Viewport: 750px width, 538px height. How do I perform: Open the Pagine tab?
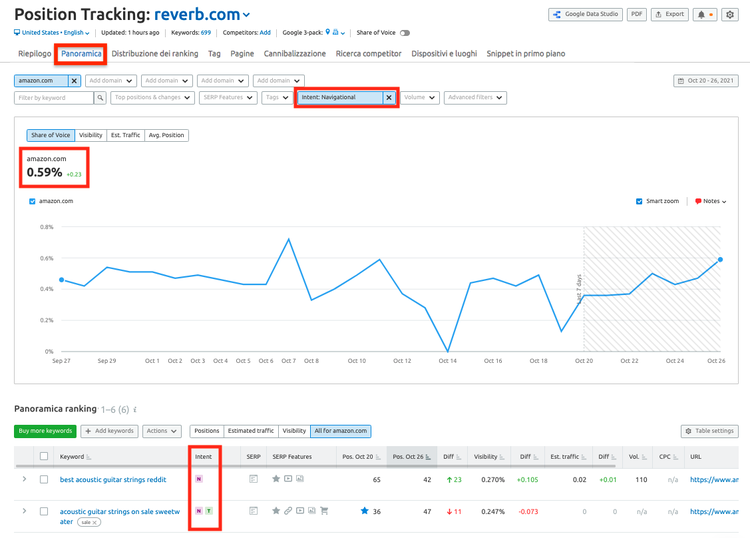tap(242, 54)
